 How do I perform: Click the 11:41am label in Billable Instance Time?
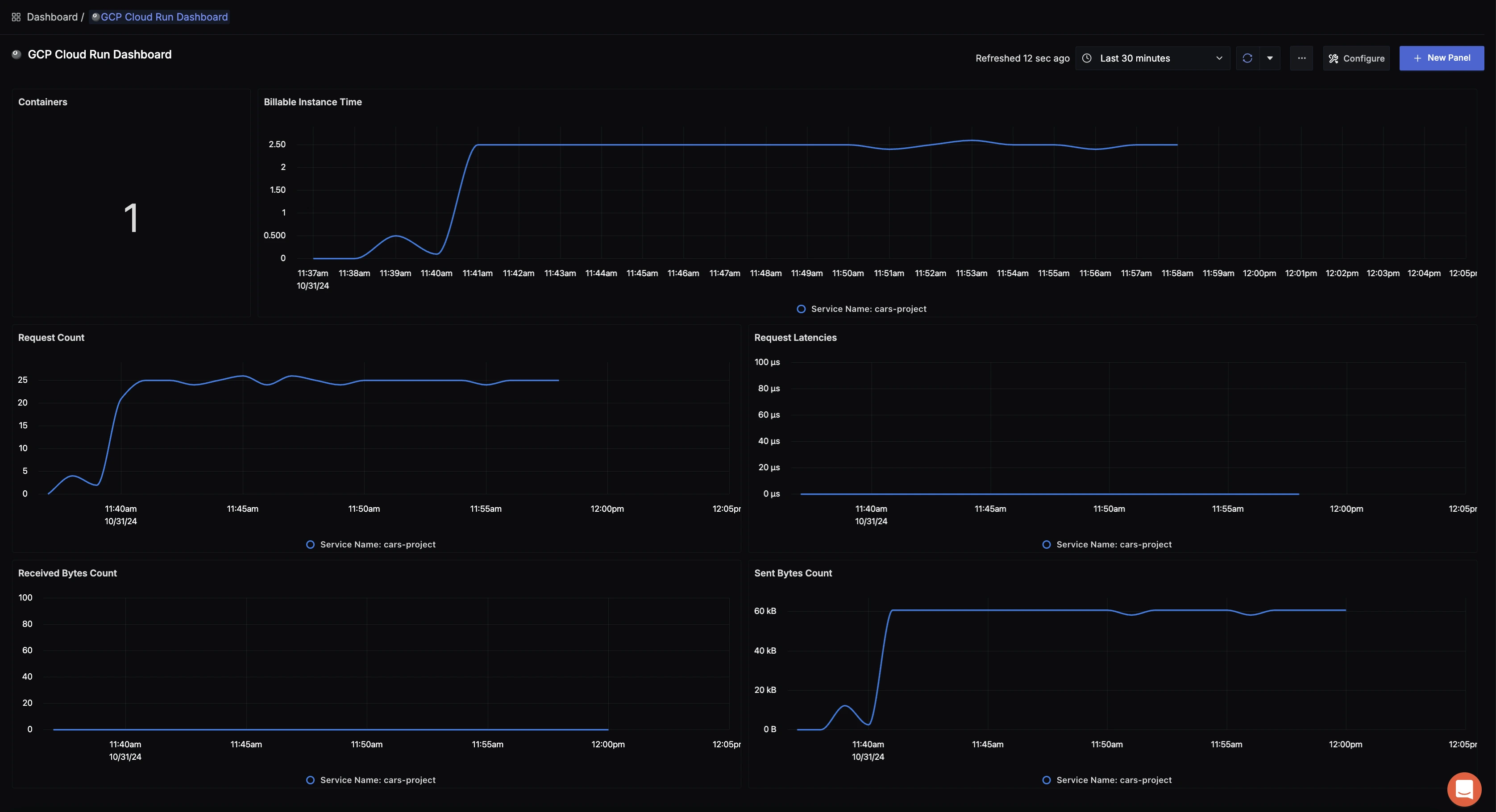pyautogui.click(x=478, y=273)
